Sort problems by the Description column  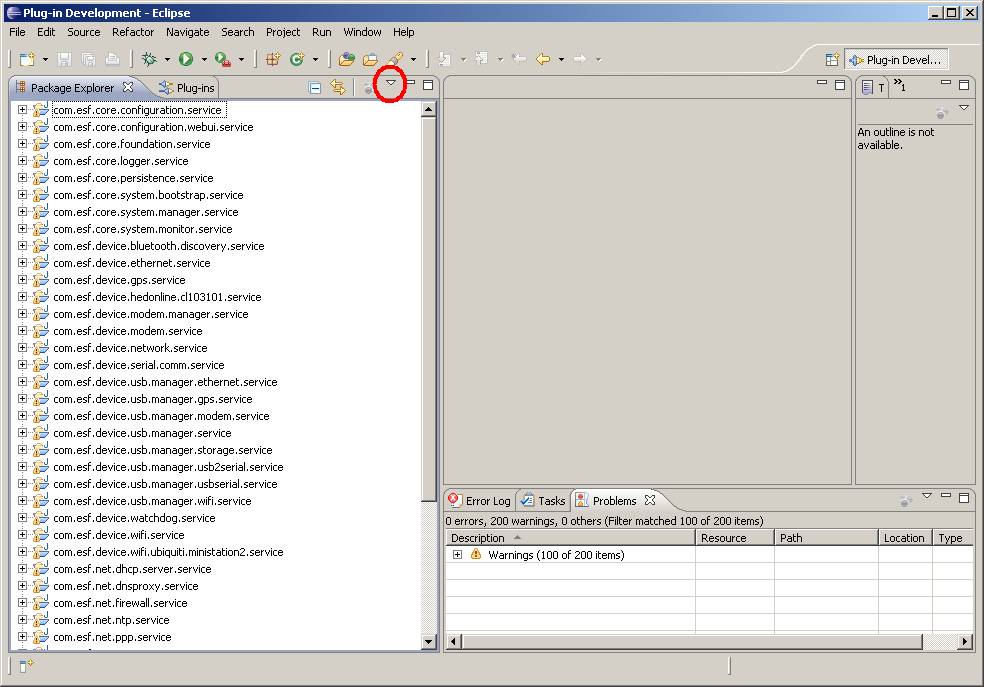(x=570, y=538)
